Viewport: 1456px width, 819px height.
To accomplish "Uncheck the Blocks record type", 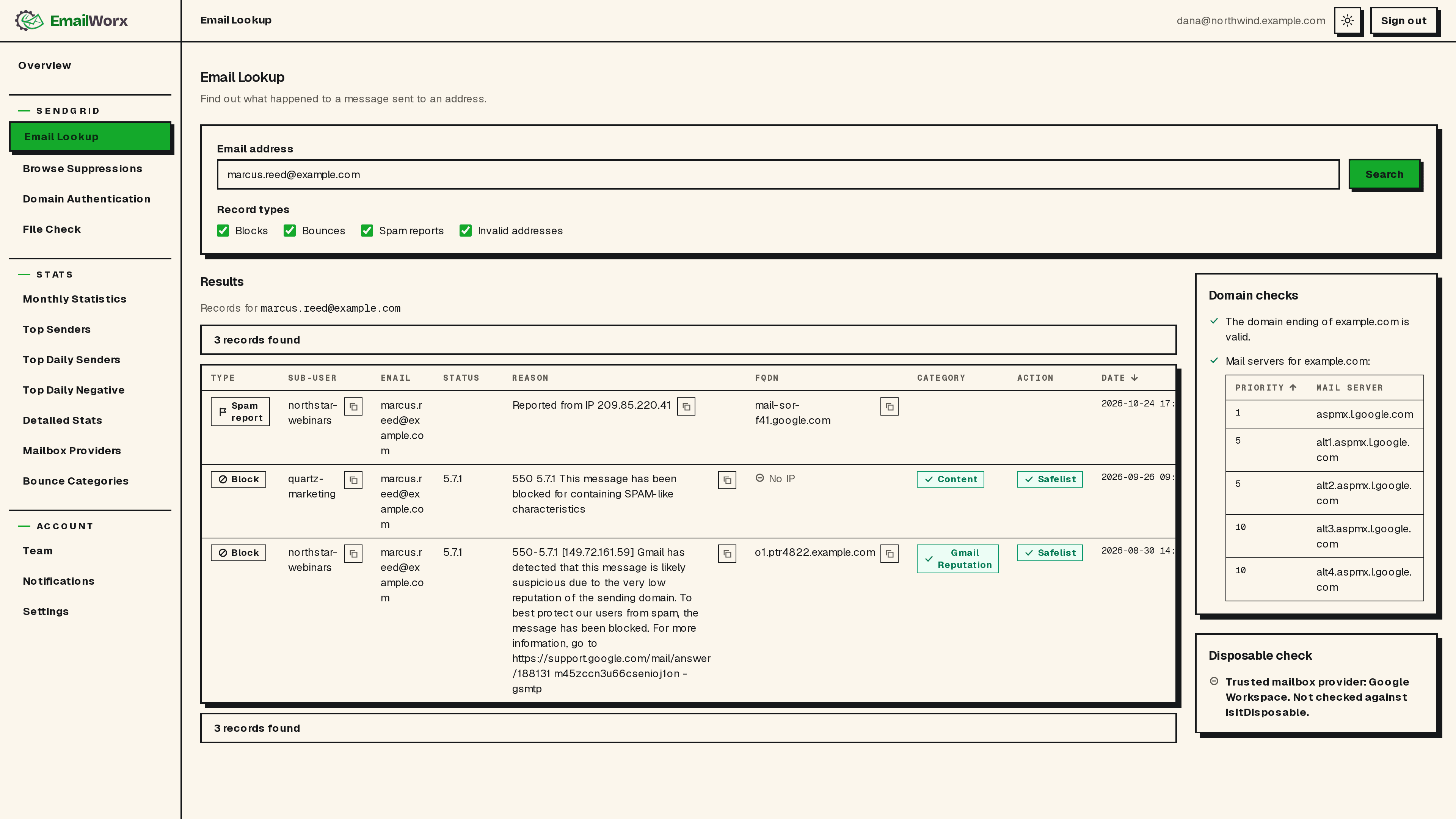I will [223, 231].
